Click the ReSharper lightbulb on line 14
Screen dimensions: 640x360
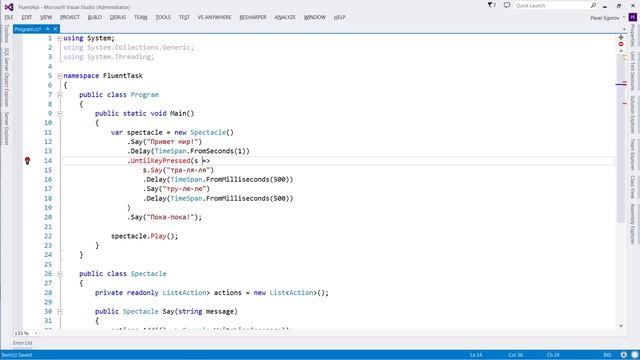(x=27, y=161)
